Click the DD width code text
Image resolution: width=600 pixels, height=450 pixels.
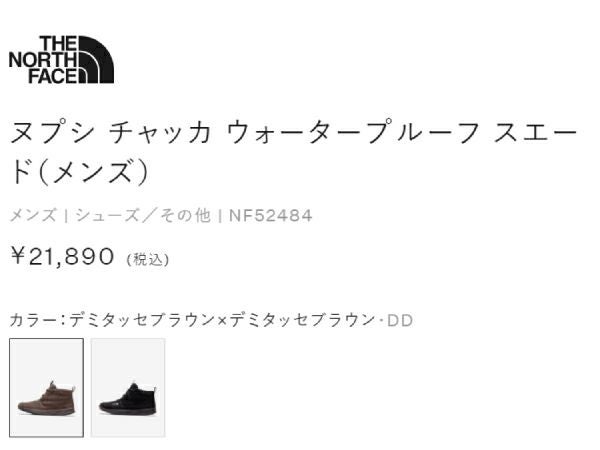400,320
